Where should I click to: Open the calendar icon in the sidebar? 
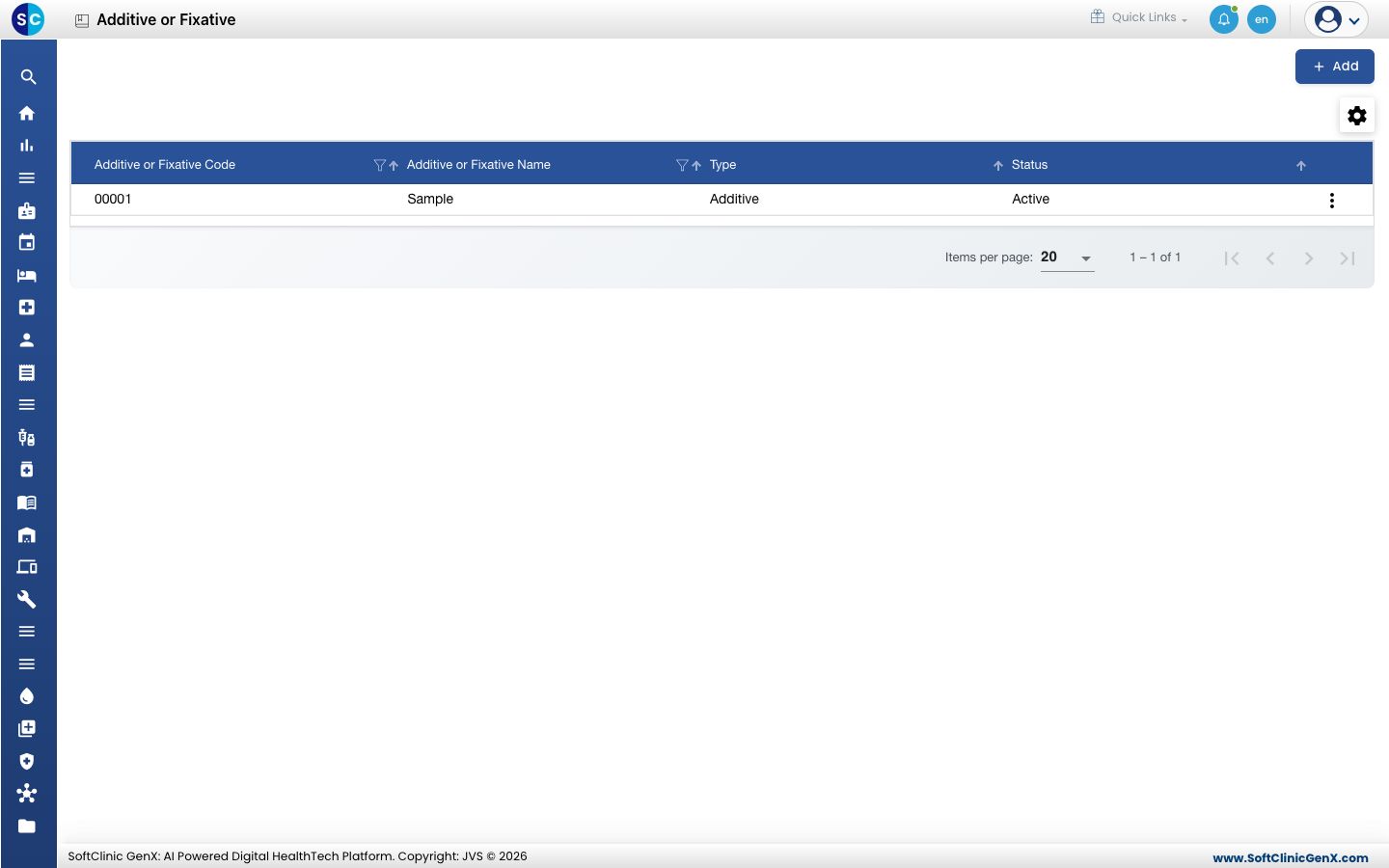[x=27, y=242]
